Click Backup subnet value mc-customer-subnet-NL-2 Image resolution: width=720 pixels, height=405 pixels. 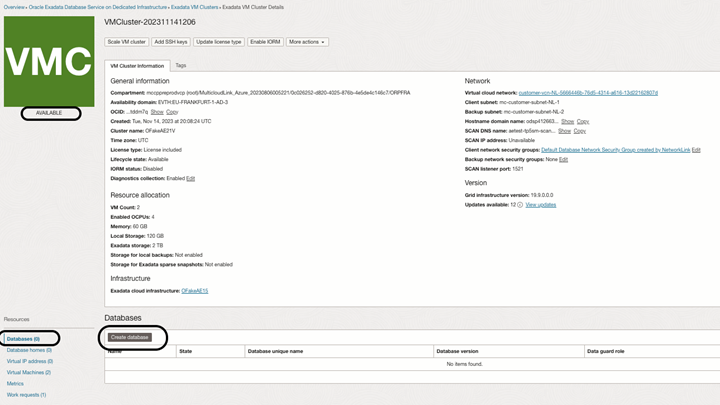[534, 112]
